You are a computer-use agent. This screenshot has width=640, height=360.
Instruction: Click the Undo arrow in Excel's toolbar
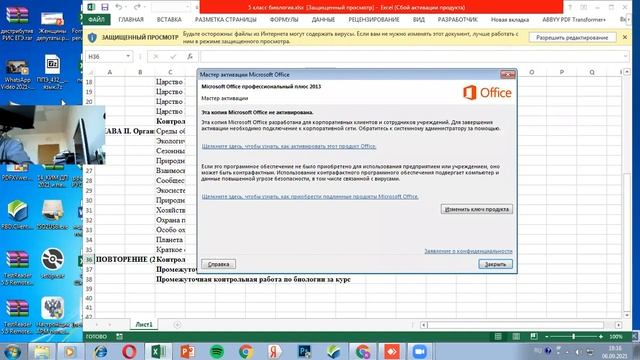tap(118, 7)
